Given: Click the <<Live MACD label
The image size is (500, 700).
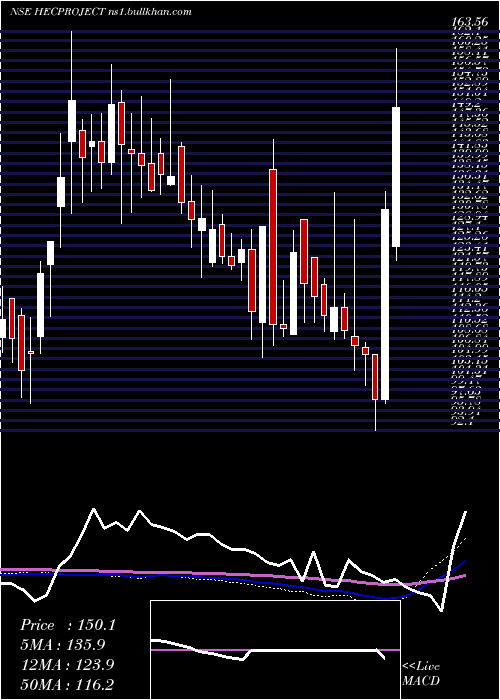Looking at the screenshot, I should pos(421,674).
